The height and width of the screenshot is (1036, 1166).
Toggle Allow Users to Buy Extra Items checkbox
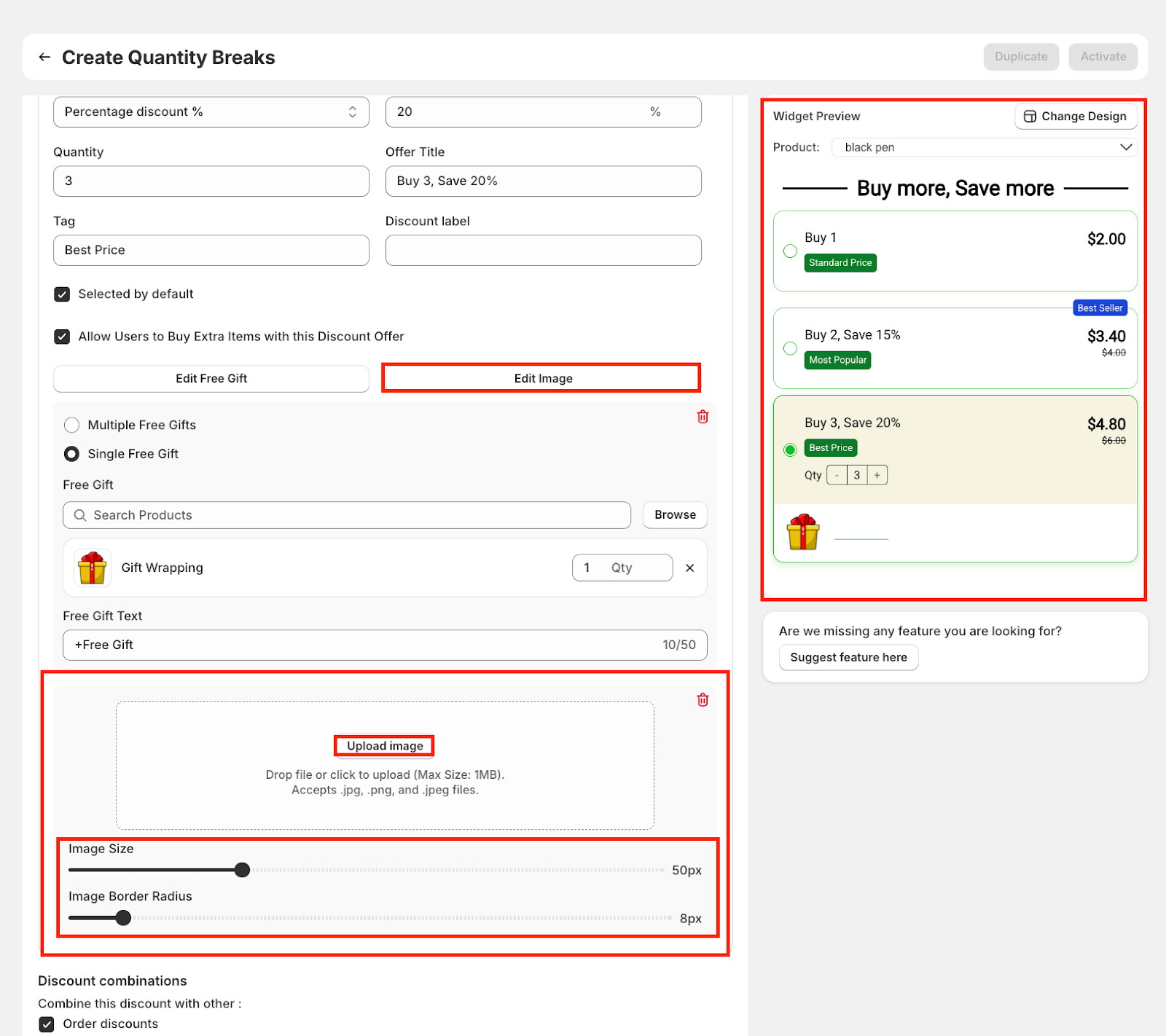[62, 337]
